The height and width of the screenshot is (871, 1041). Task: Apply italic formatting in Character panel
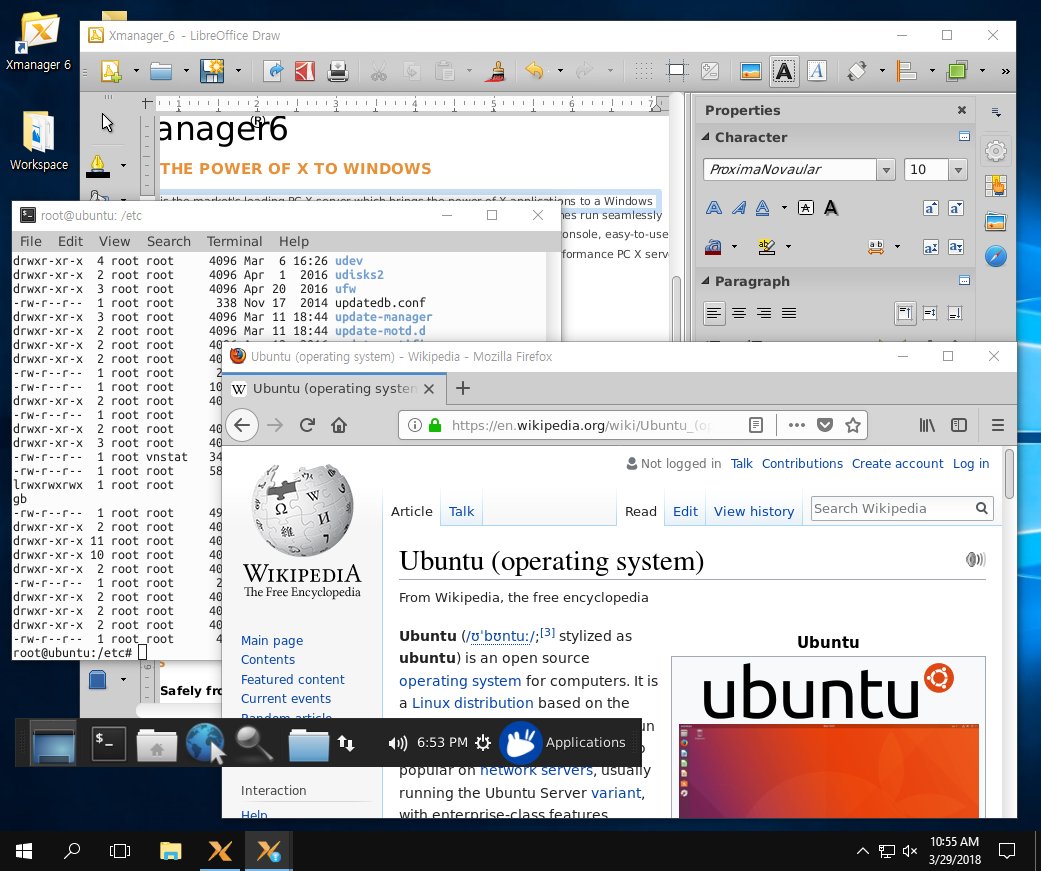(740, 207)
